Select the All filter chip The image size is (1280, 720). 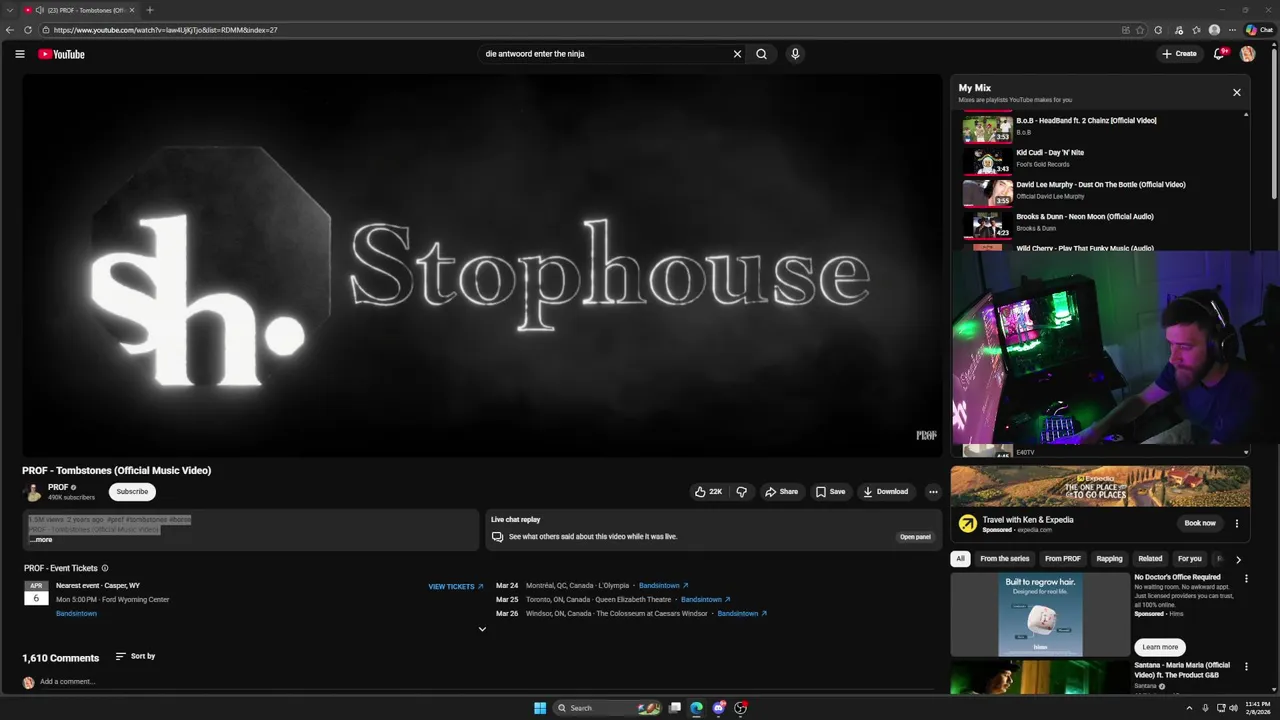tap(960, 559)
